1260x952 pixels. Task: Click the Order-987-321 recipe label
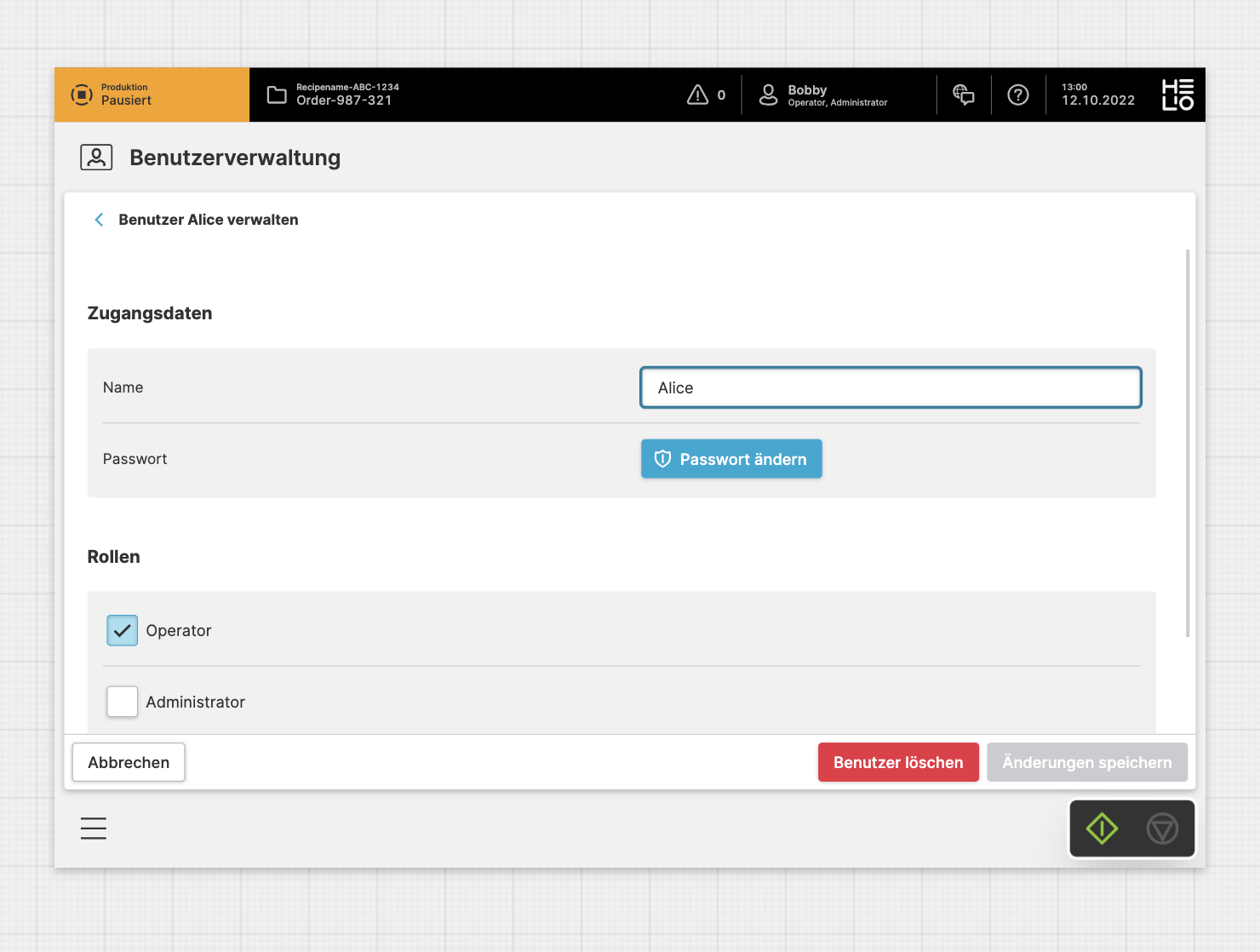pos(344,100)
